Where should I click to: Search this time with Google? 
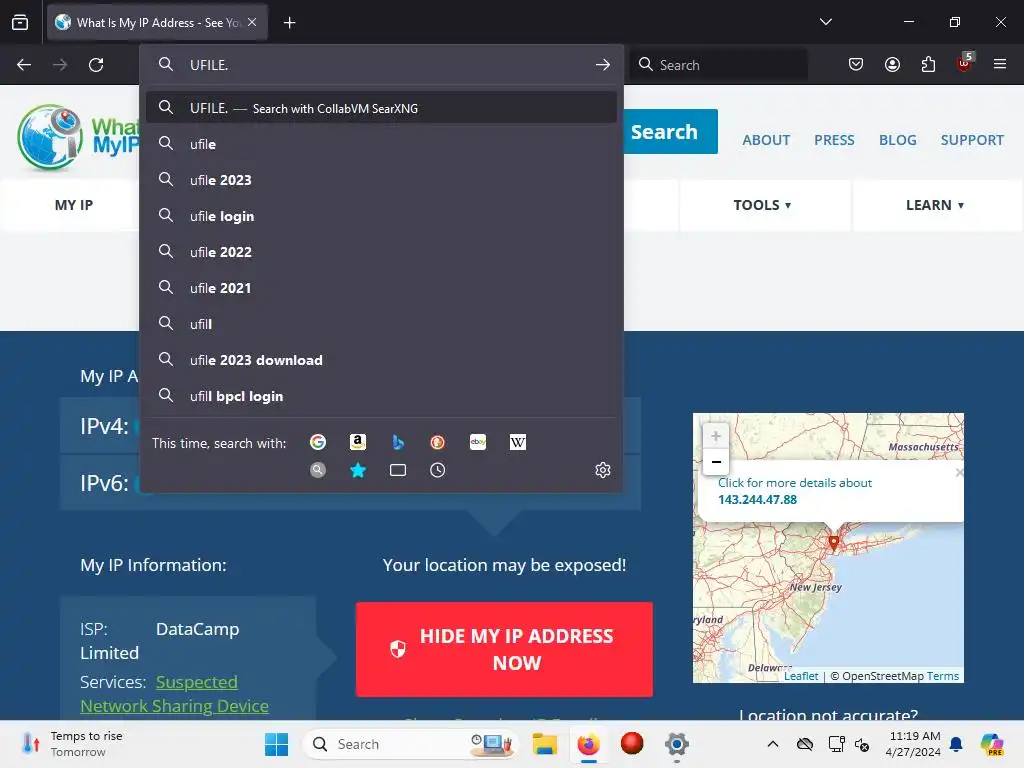(x=318, y=442)
